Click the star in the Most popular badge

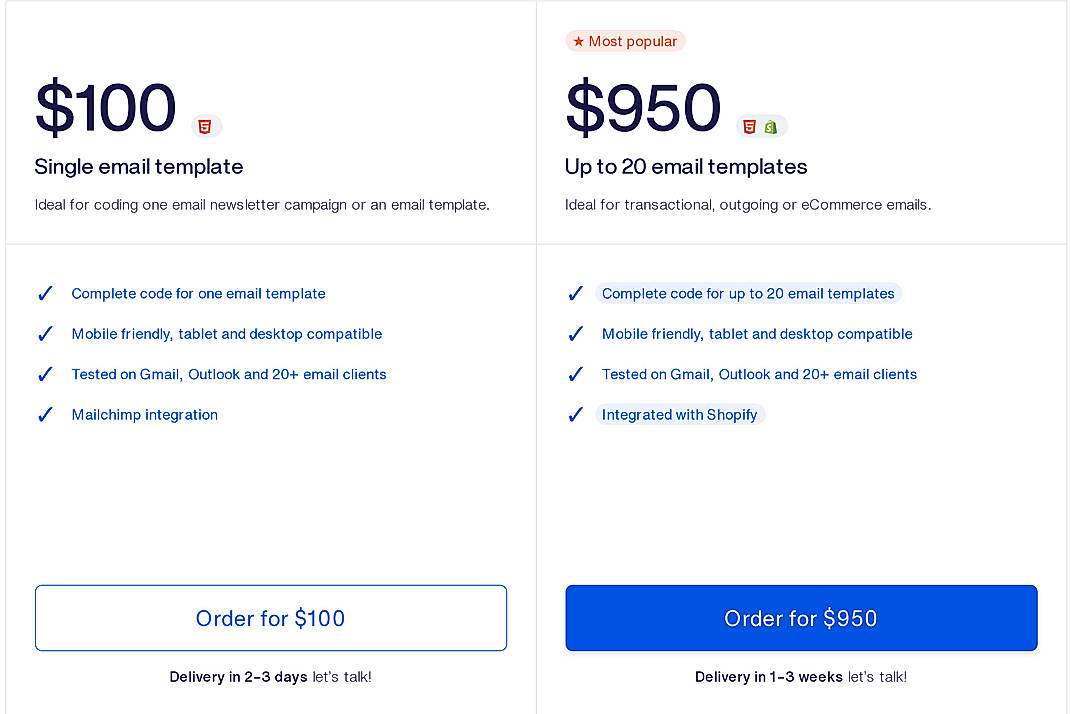tap(578, 41)
